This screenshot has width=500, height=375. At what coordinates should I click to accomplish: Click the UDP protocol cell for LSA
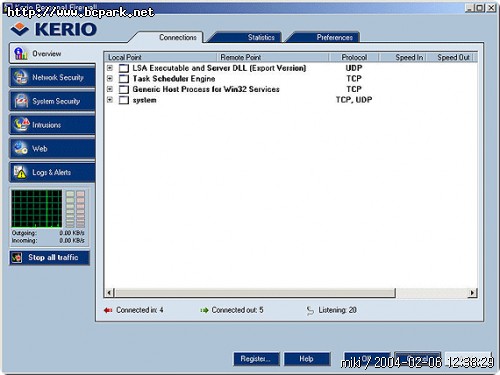pyautogui.click(x=354, y=68)
